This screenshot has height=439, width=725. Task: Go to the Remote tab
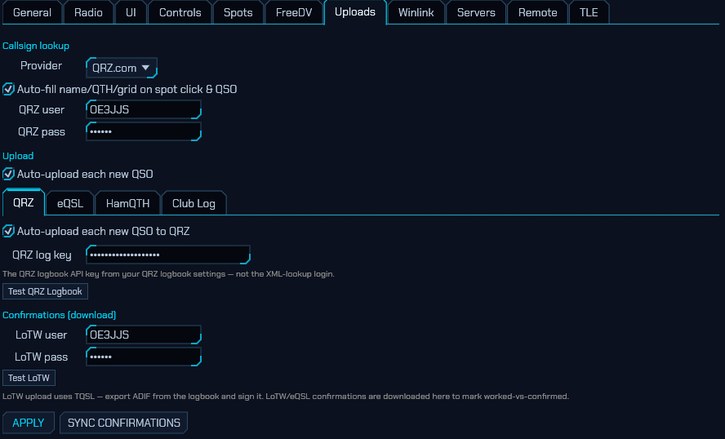pyautogui.click(x=537, y=12)
